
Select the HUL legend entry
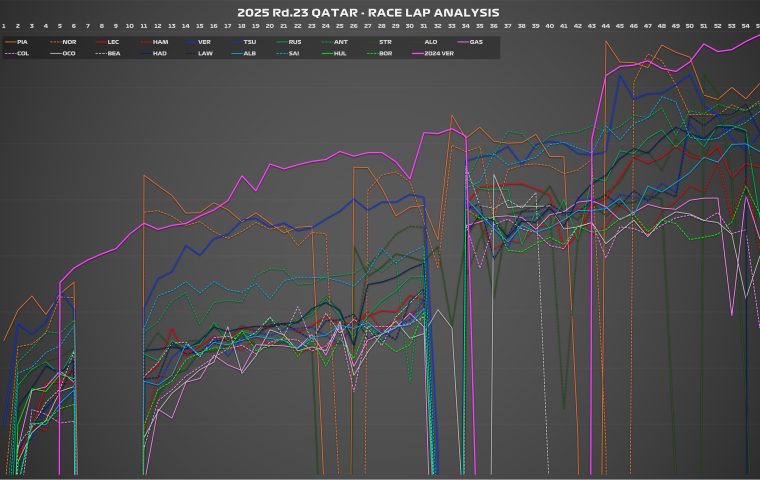340,52
